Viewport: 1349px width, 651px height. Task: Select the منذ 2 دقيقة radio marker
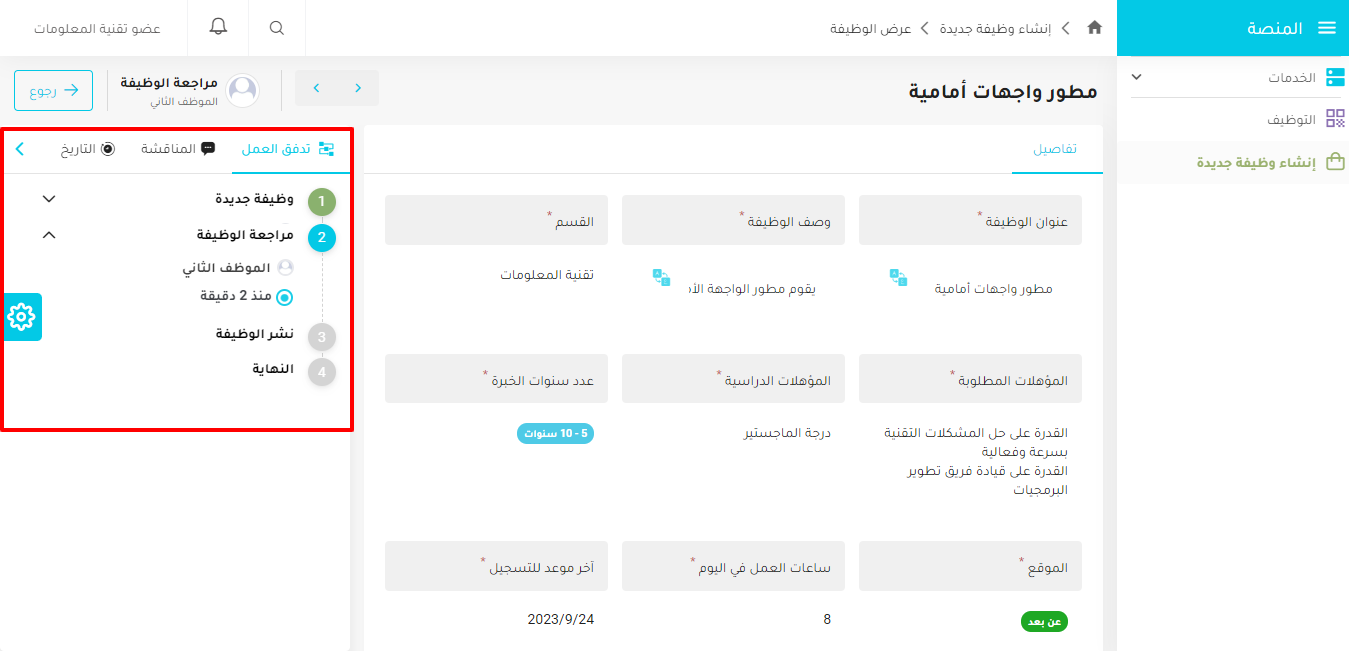284,297
